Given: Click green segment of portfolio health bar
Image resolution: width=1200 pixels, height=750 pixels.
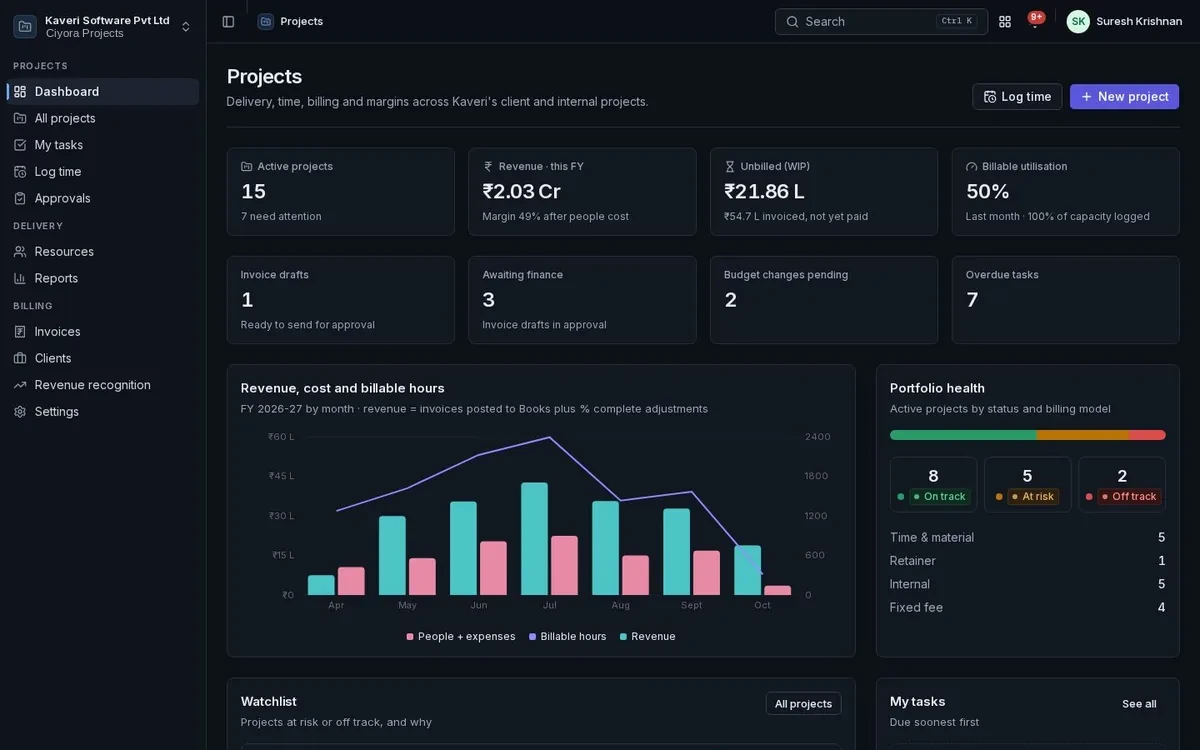Looking at the screenshot, I should point(963,435).
